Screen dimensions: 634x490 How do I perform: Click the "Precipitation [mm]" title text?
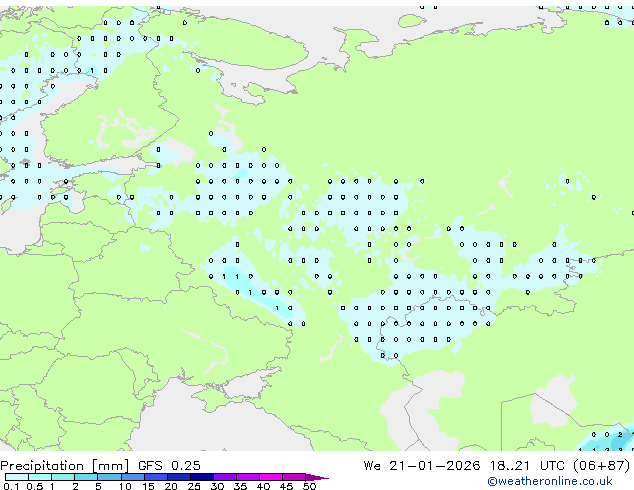pos(65,466)
